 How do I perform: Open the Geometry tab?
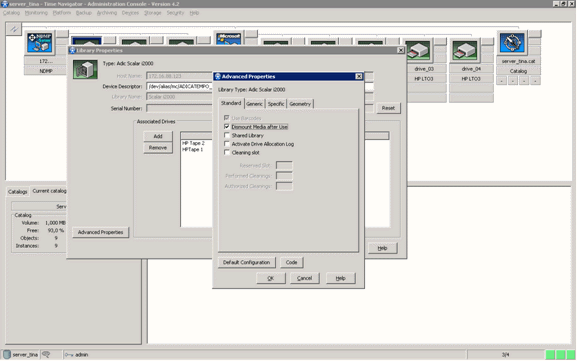(x=300, y=104)
